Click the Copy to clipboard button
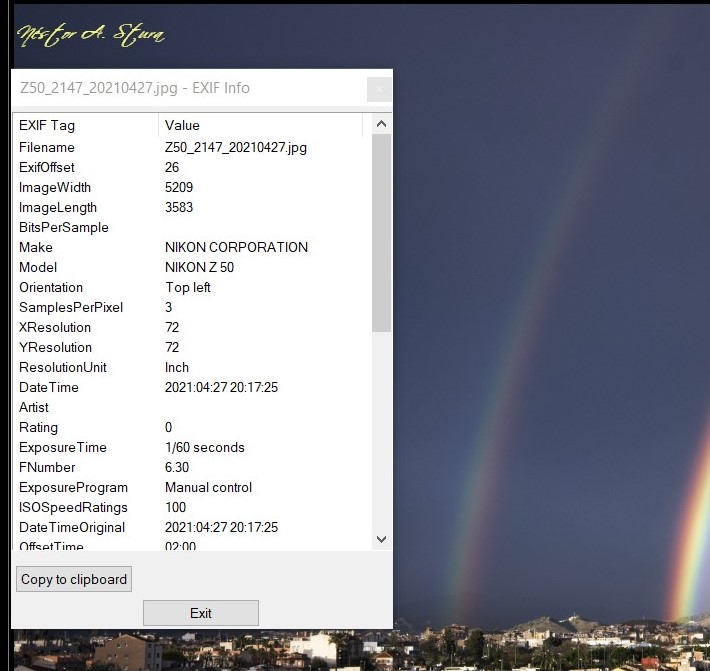The image size is (710, 671). click(x=74, y=579)
